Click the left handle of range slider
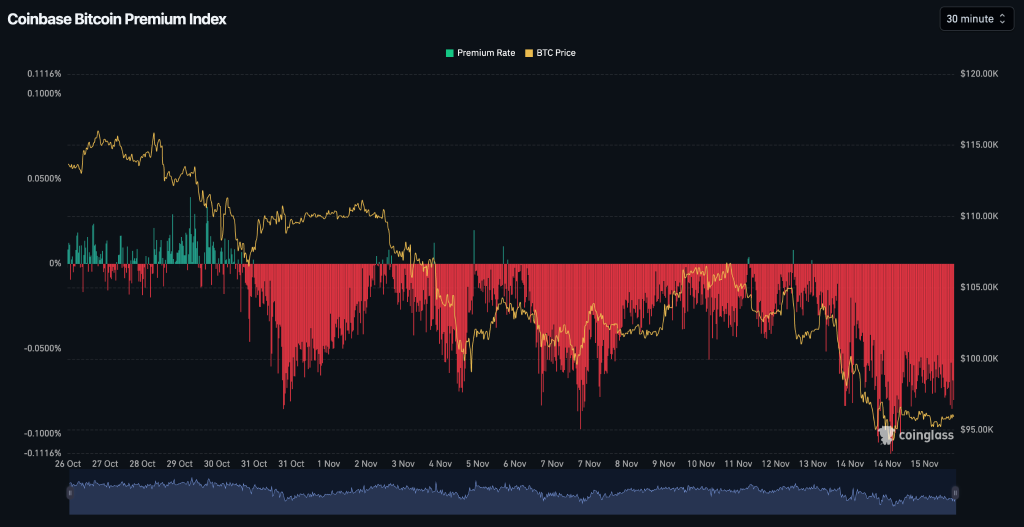 (x=70, y=492)
